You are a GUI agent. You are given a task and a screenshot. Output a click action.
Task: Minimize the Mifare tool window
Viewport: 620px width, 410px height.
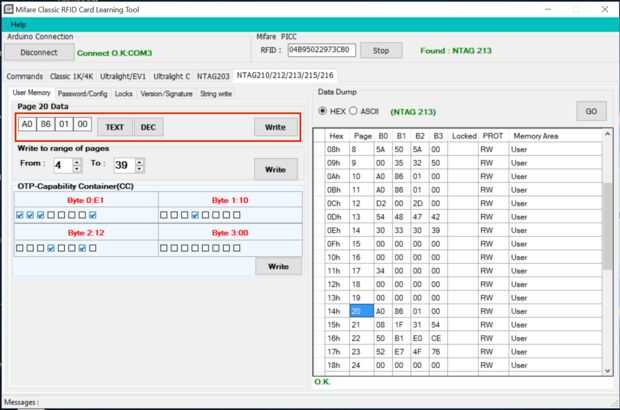pyautogui.click(x=548, y=9)
